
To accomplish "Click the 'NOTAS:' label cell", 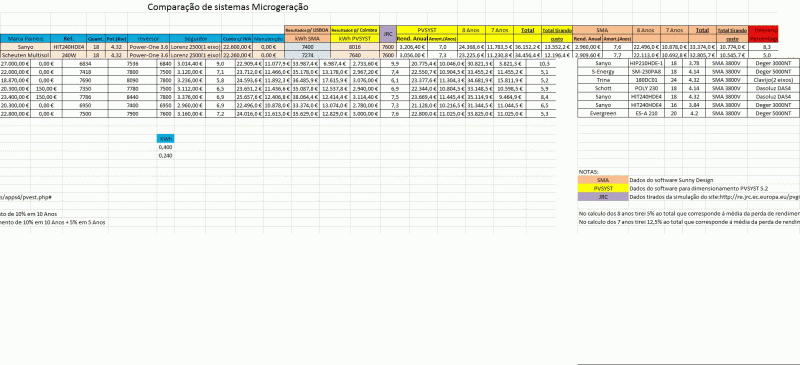I will click(x=588, y=172).
